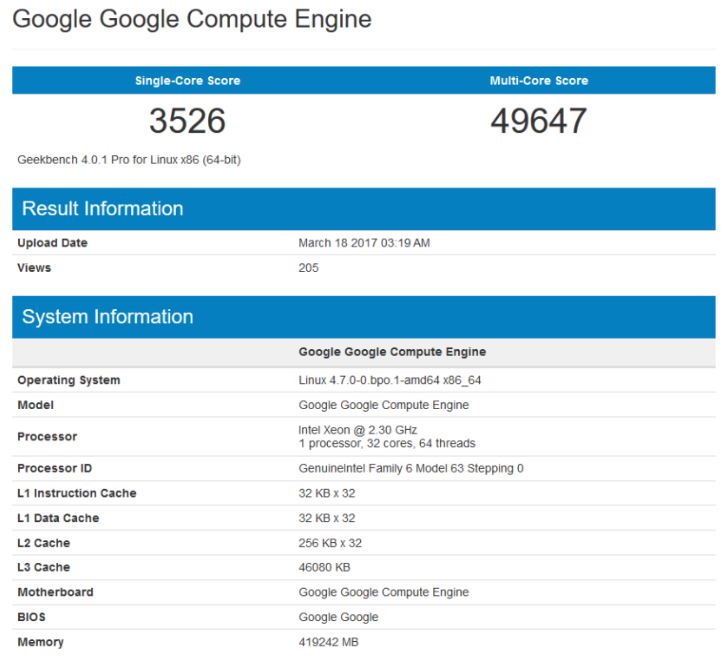Screen dimensions: 726x658
Task: Click the L2 Cache label
Action: (x=44, y=543)
